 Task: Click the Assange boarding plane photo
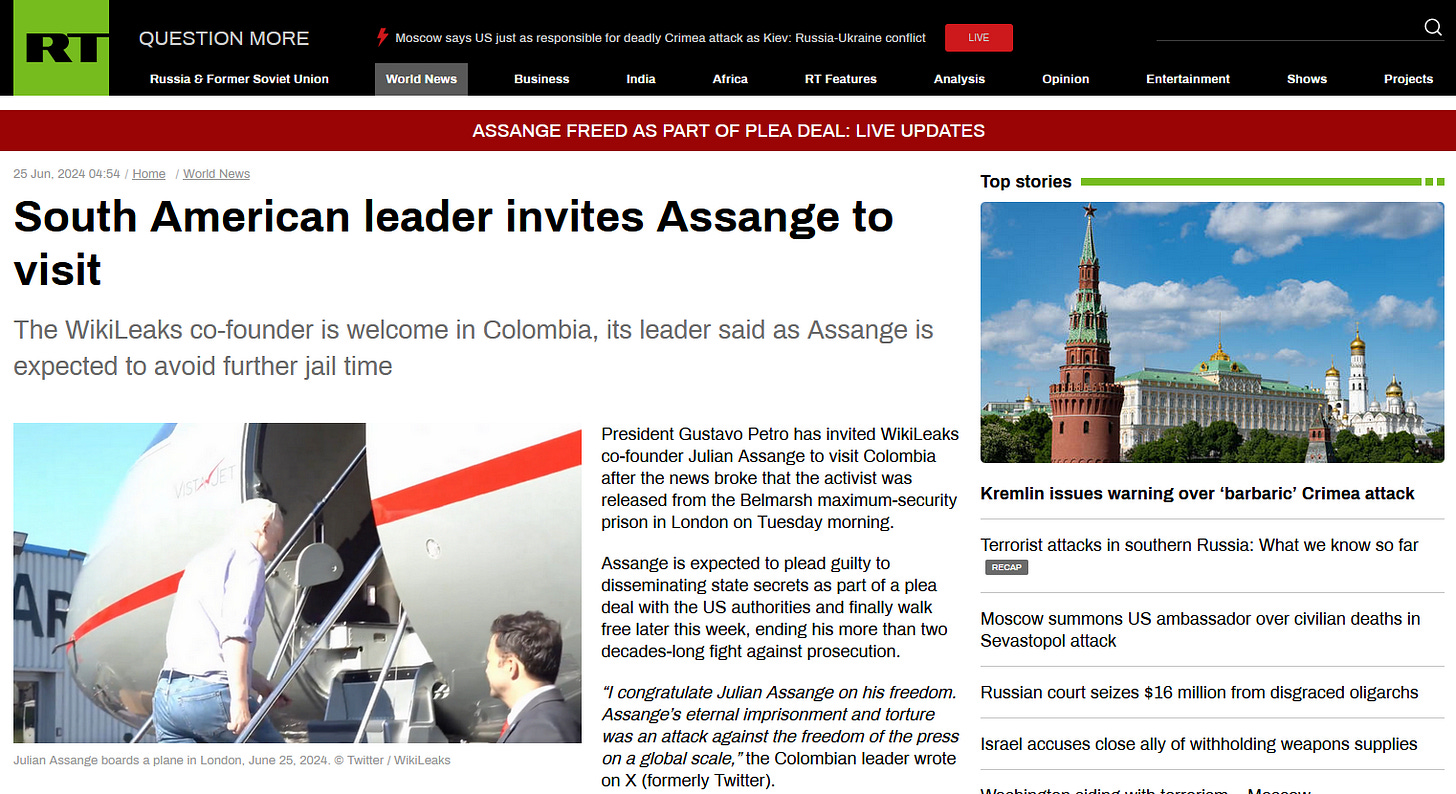297,583
